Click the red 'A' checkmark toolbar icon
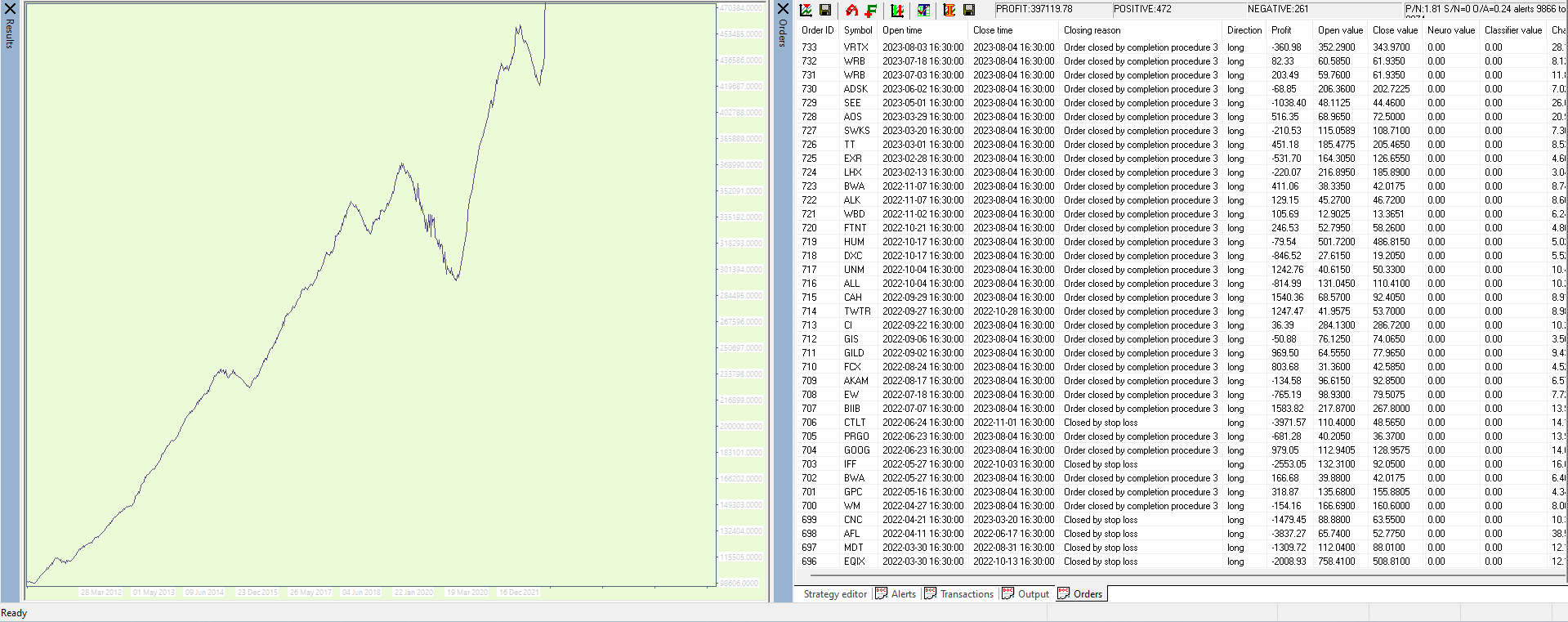The width and height of the screenshot is (1568, 622). click(851, 10)
